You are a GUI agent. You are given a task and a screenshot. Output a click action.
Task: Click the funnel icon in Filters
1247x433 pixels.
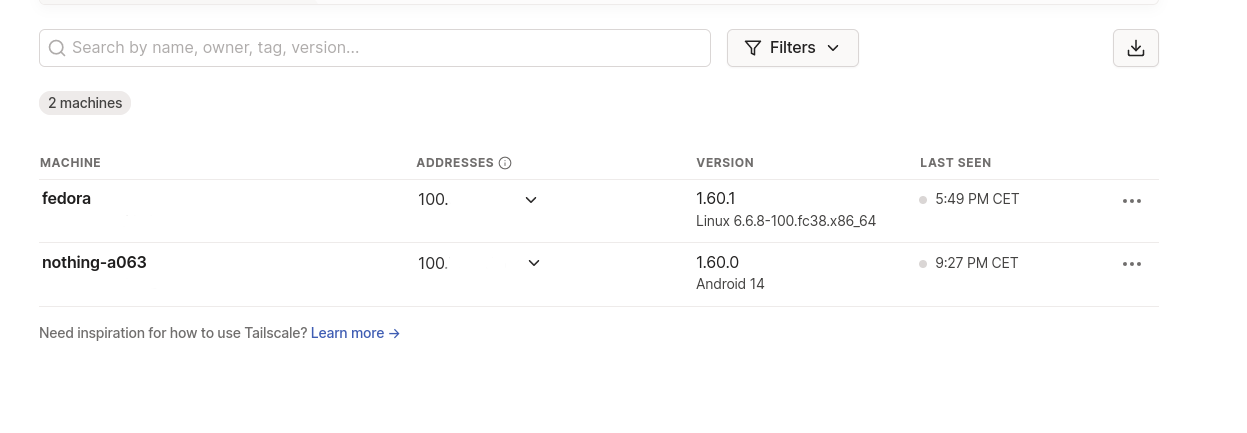[753, 48]
